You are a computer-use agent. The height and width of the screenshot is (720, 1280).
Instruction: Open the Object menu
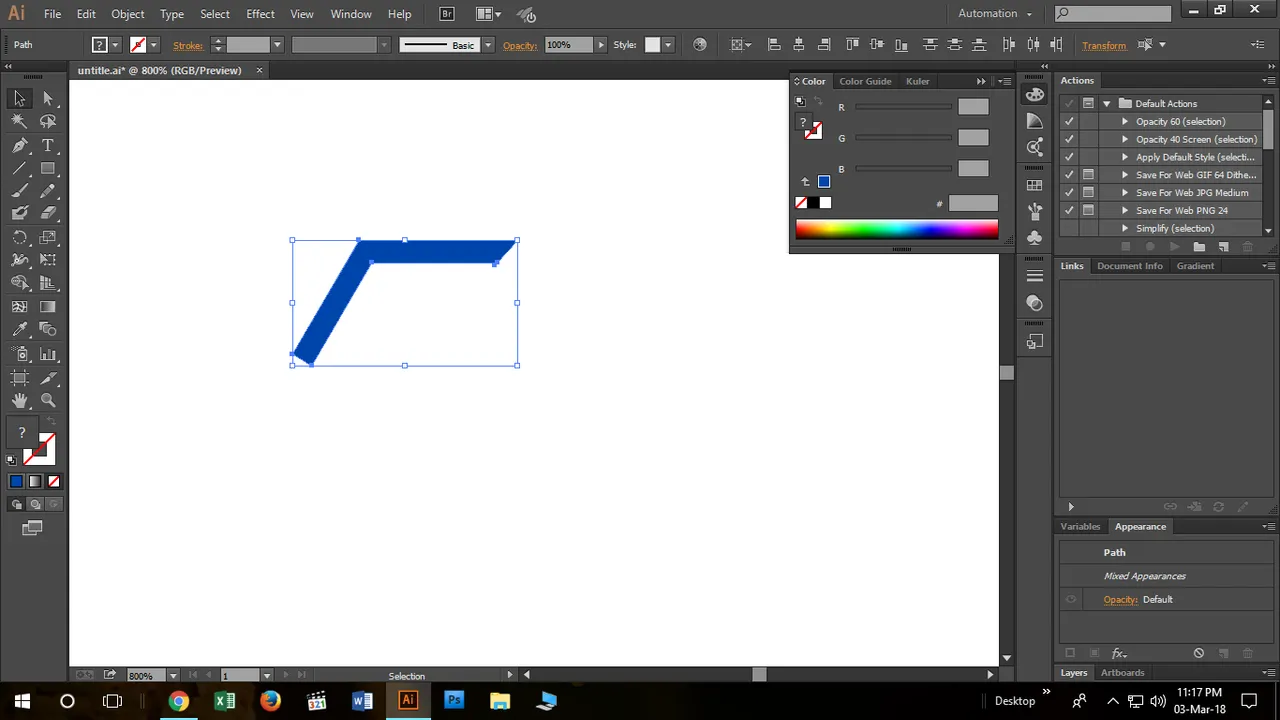click(x=127, y=14)
